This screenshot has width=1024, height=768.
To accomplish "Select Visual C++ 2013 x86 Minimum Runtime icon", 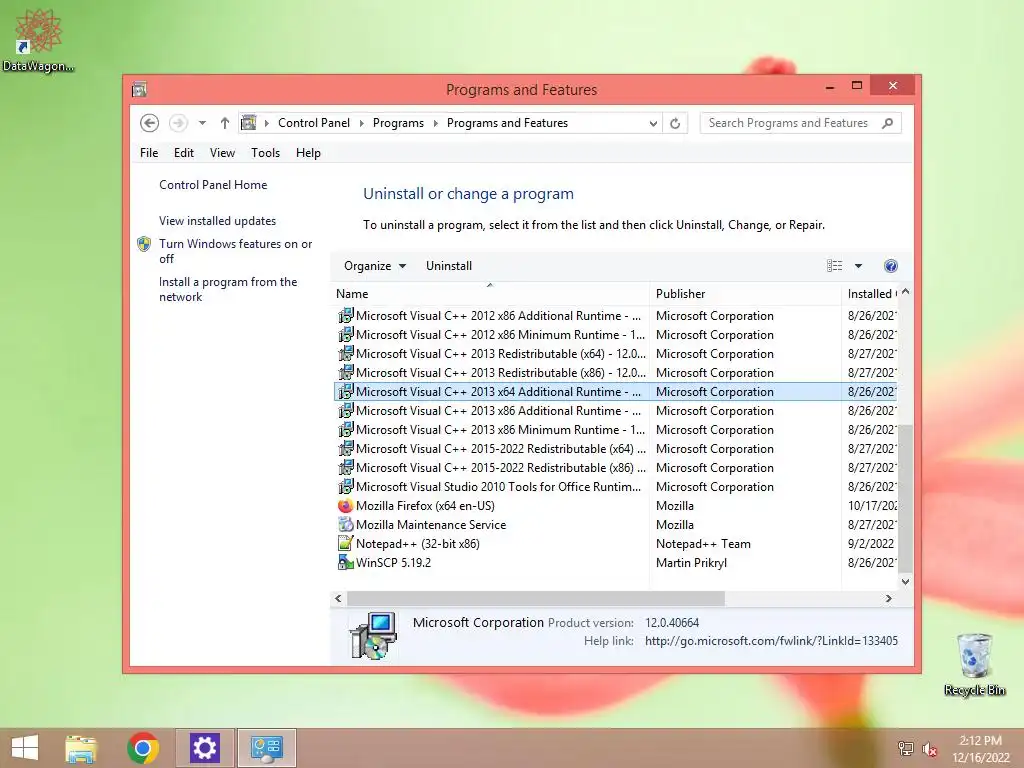I will pos(345,429).
